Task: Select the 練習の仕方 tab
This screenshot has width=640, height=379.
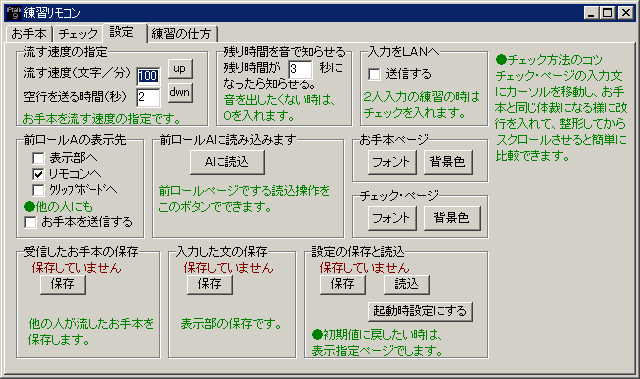Action: [x=182, y=33]
